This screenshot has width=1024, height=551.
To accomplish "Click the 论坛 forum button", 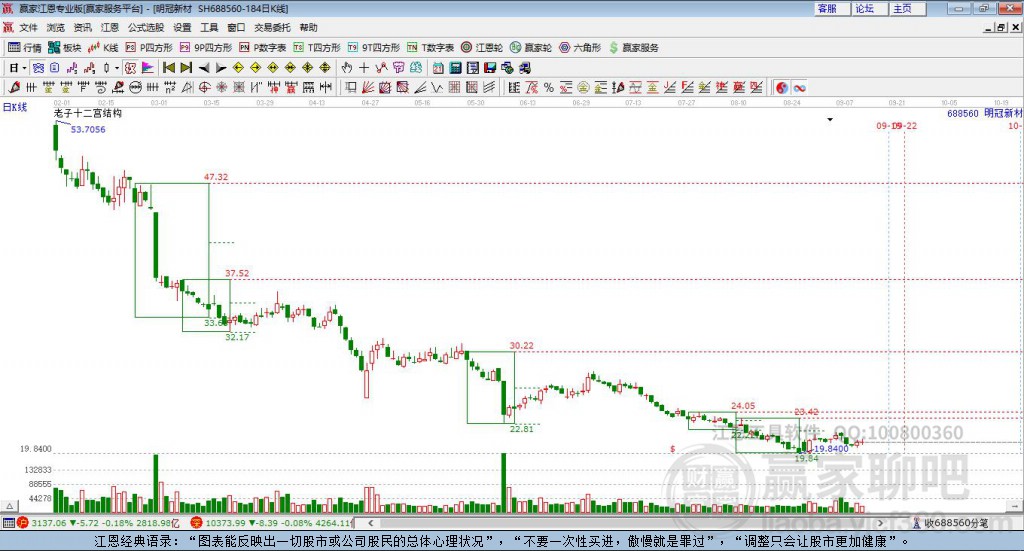I will (x=870, y=8).
